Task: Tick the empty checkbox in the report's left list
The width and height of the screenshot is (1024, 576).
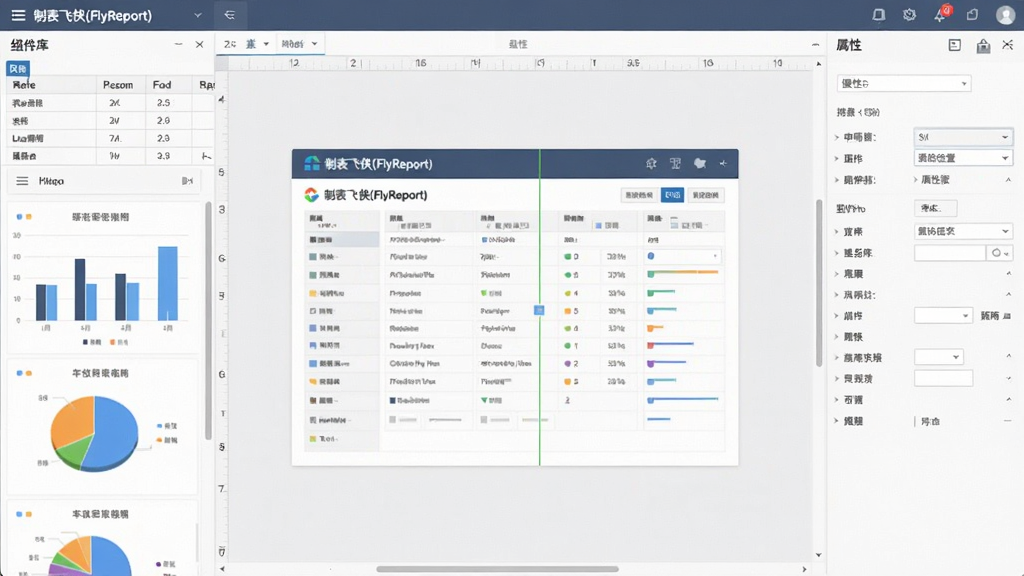Action: pyautogui.click(x=313, y=311)
